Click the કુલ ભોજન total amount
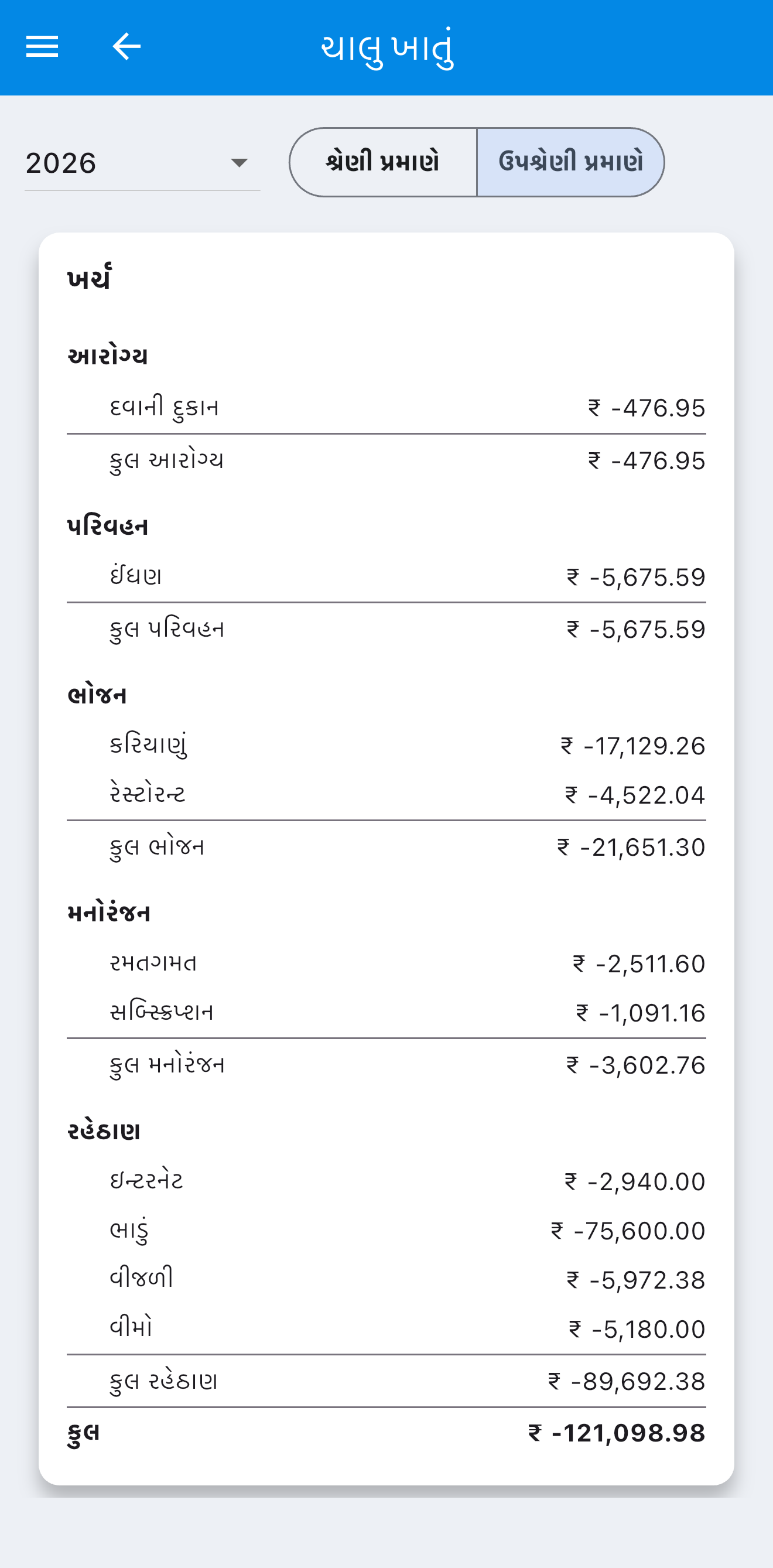 (x=631, y=848)
